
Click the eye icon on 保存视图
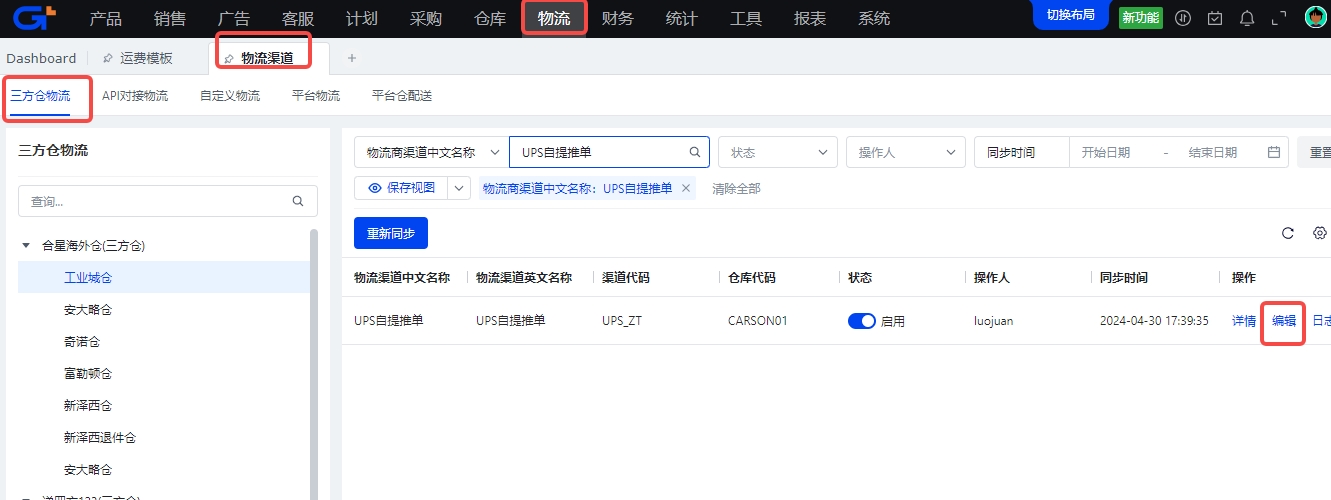tap(375, 188)
